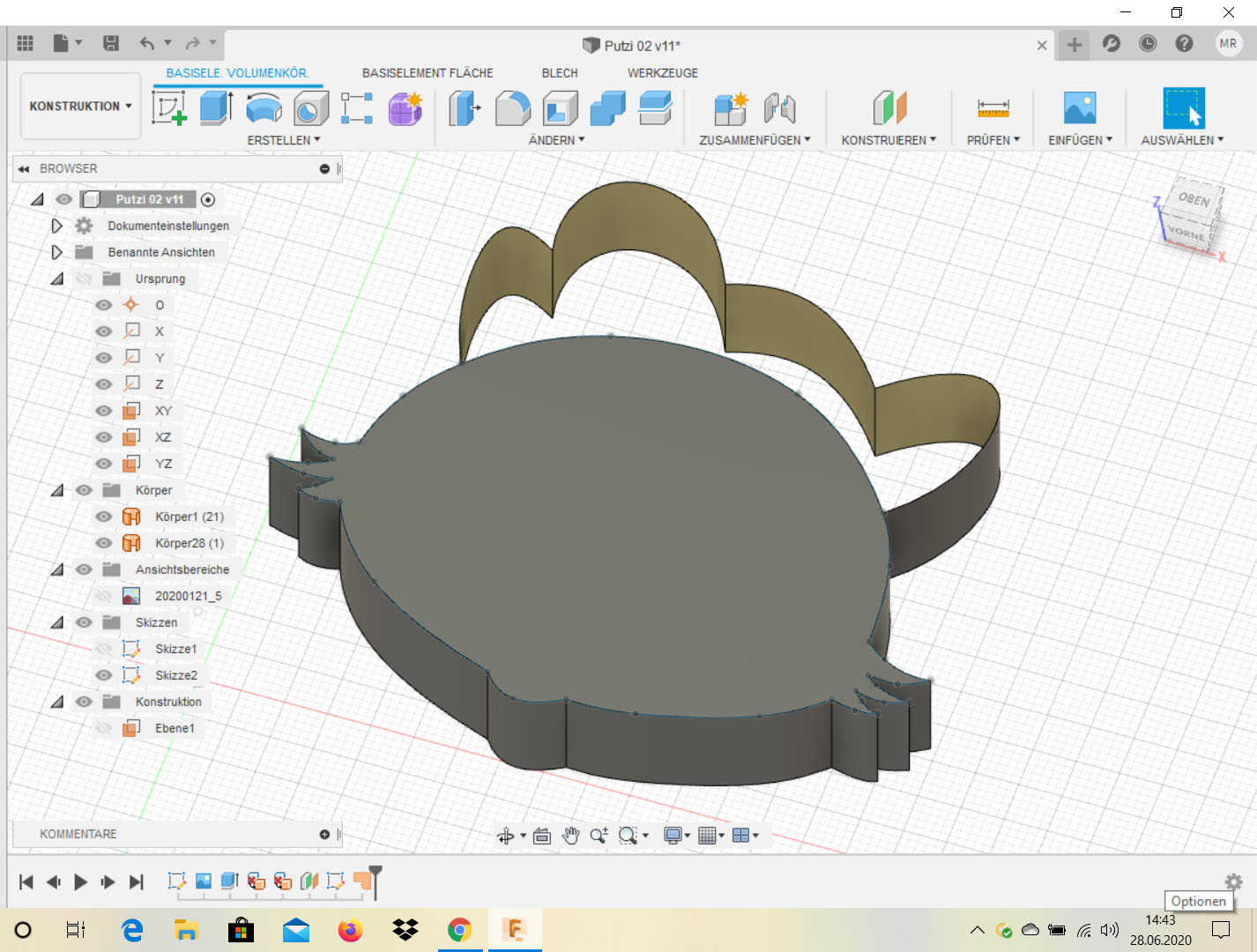Viewport: 1257px width, 952px height.
Task: Select the Offset Plane construct icon
Action: pyautogui.click(x=889, y=108)
